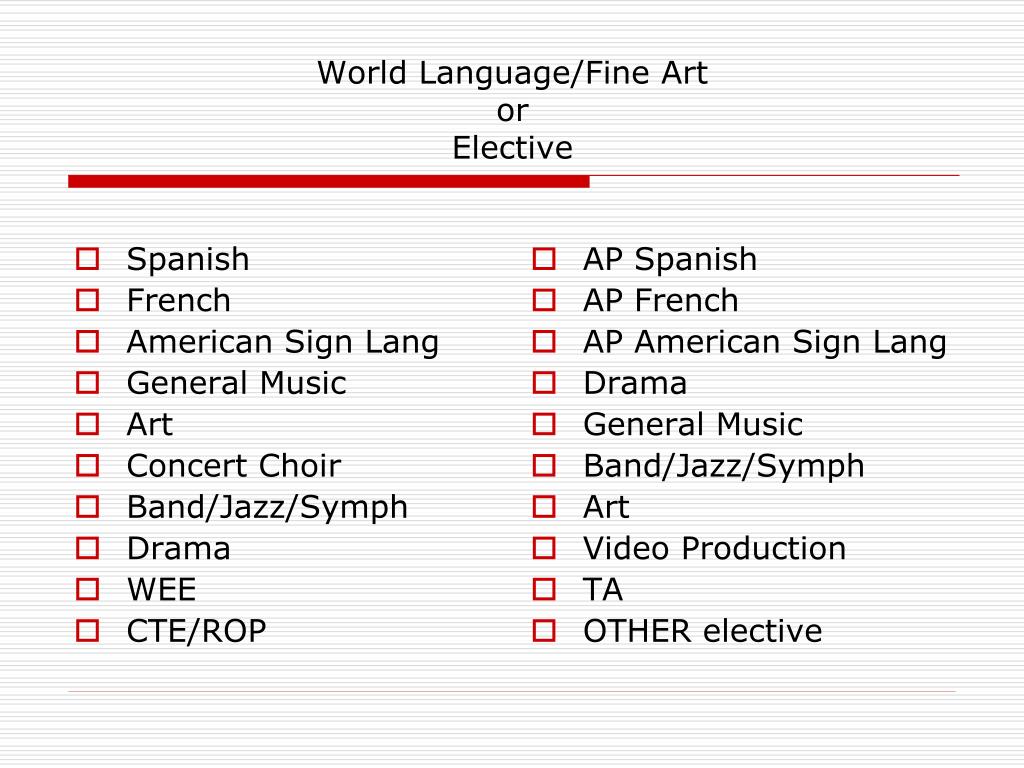Screen dimensions: 1024x768
Task: Click the Elective heading text
Action: coord(513,148)
